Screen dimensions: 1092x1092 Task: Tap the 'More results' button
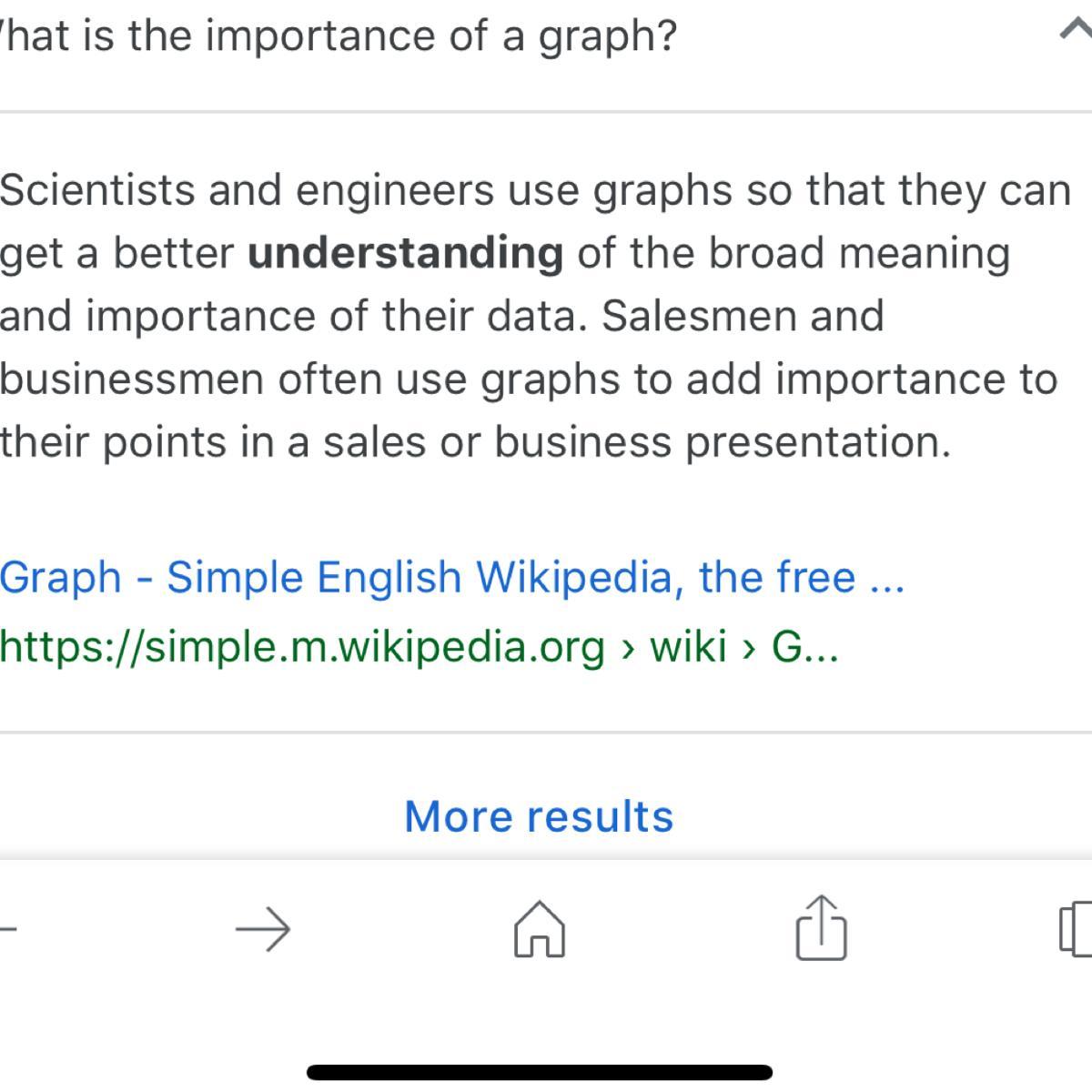pos(539,816)
